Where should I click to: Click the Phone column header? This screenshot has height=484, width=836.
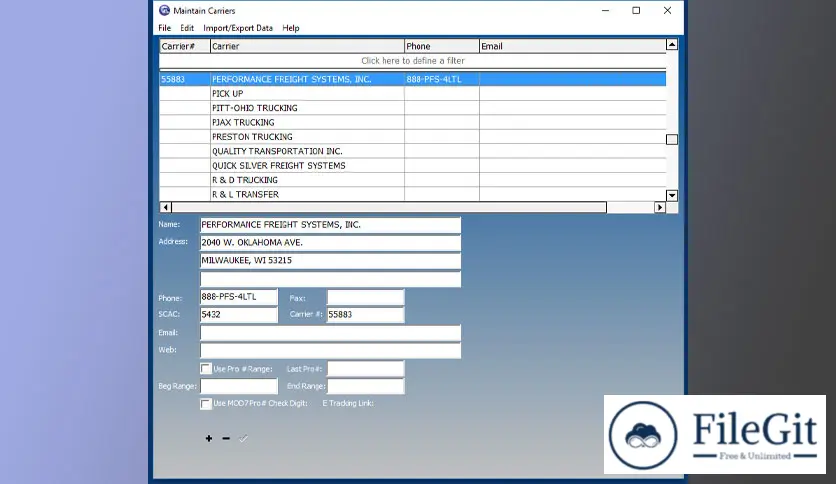(x=441, y=46)
